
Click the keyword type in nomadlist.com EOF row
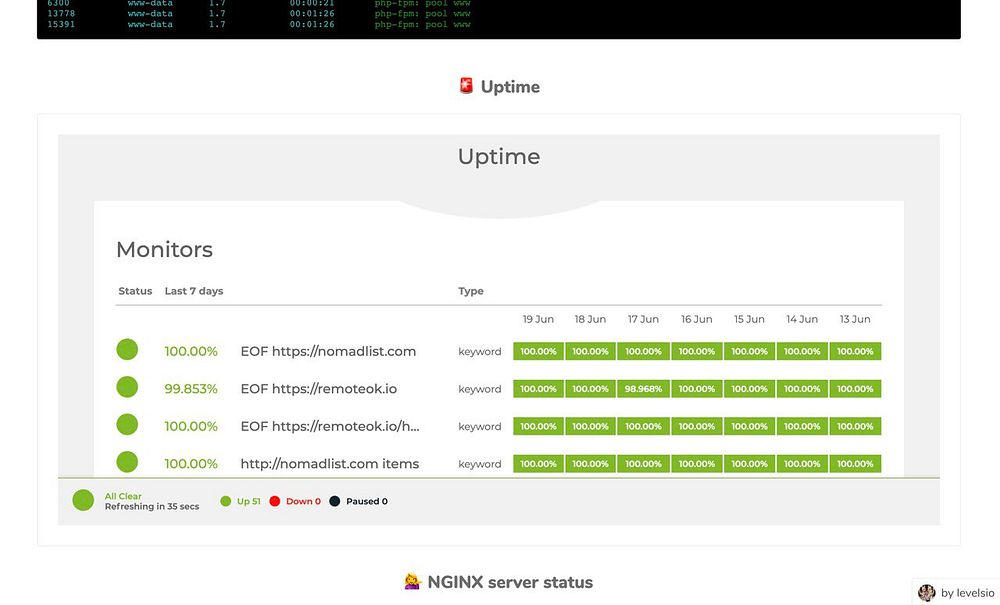click(480, 351)
